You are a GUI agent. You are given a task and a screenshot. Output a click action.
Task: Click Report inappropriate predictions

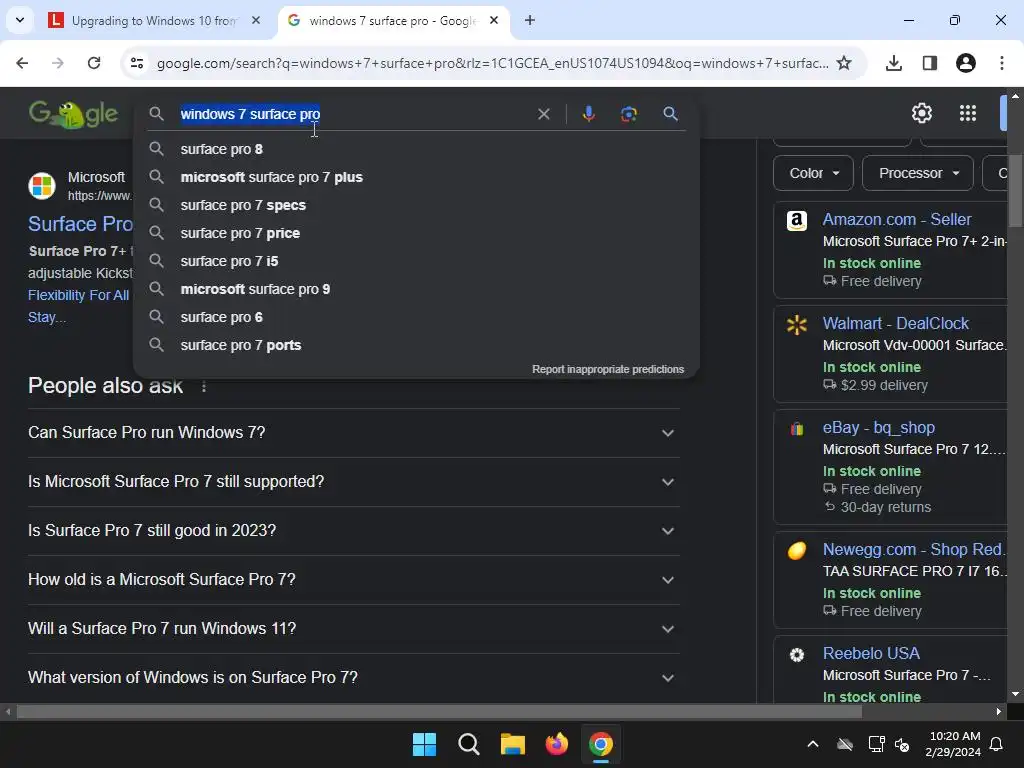pos(608,370)
